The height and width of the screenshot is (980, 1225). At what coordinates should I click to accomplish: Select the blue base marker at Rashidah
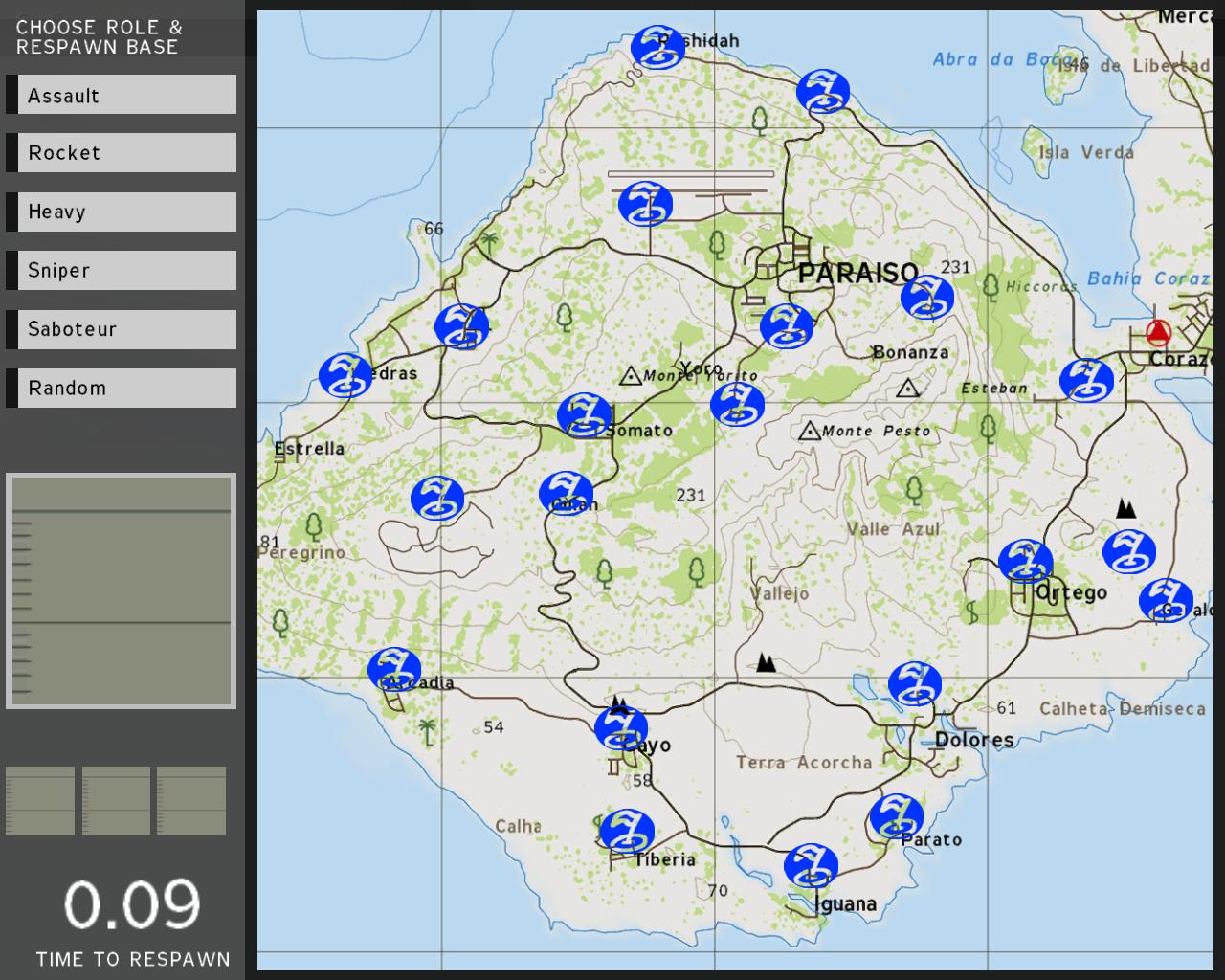pyautogui.click(x=658, y=47)
